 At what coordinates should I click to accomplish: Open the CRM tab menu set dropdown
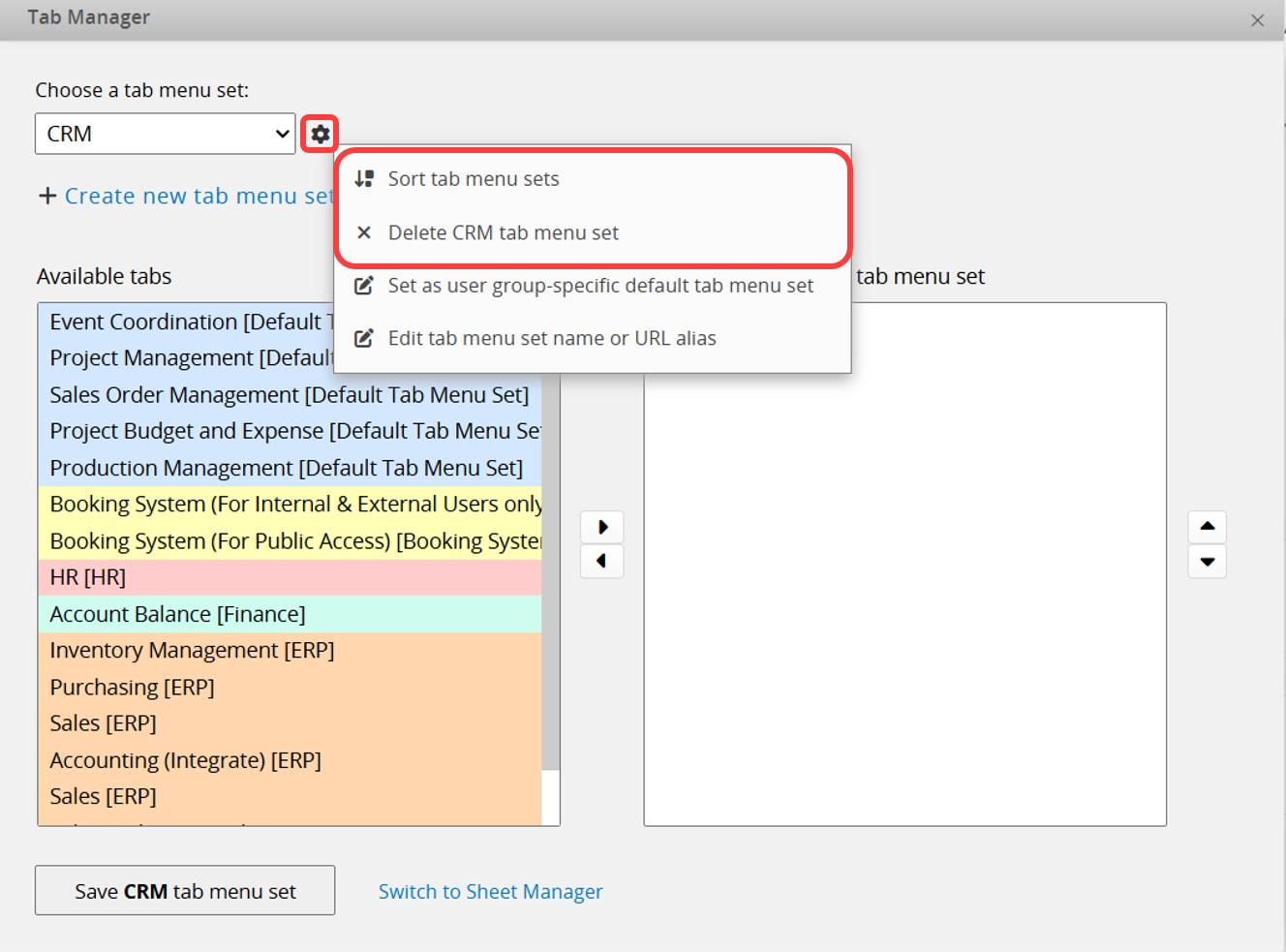click(x=165, y=134)
